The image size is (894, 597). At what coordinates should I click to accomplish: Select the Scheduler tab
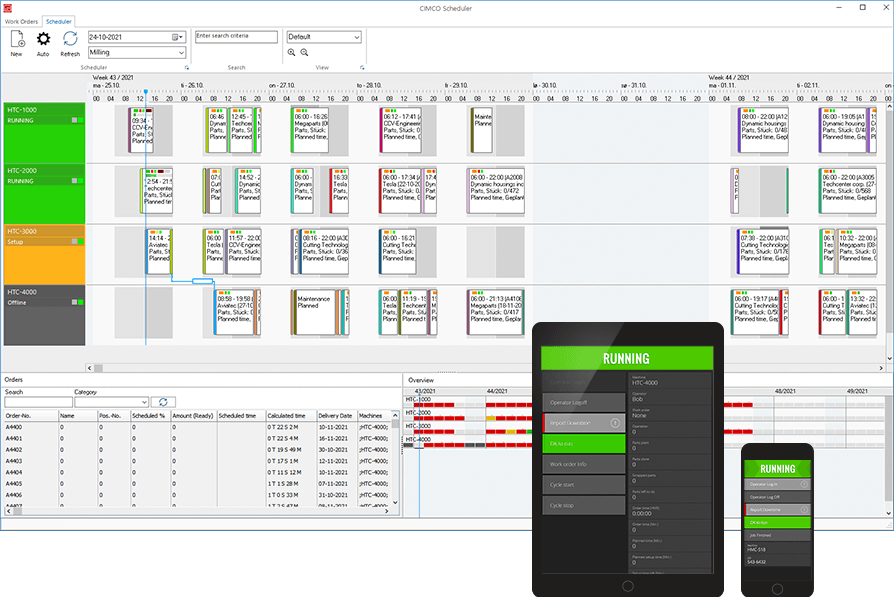(59, 22)
